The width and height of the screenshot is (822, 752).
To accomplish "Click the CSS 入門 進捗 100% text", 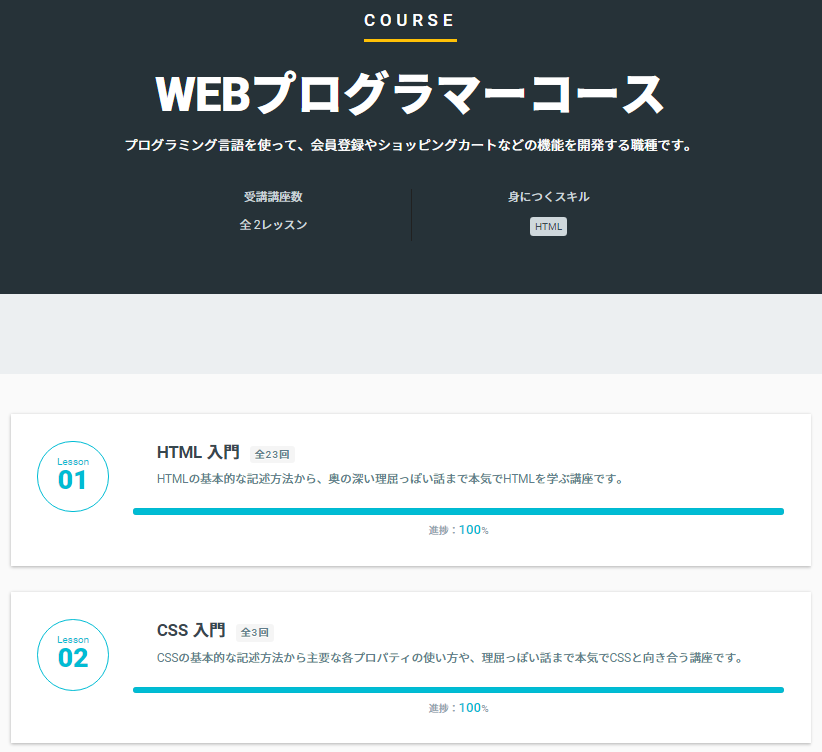I will point(458,708).
